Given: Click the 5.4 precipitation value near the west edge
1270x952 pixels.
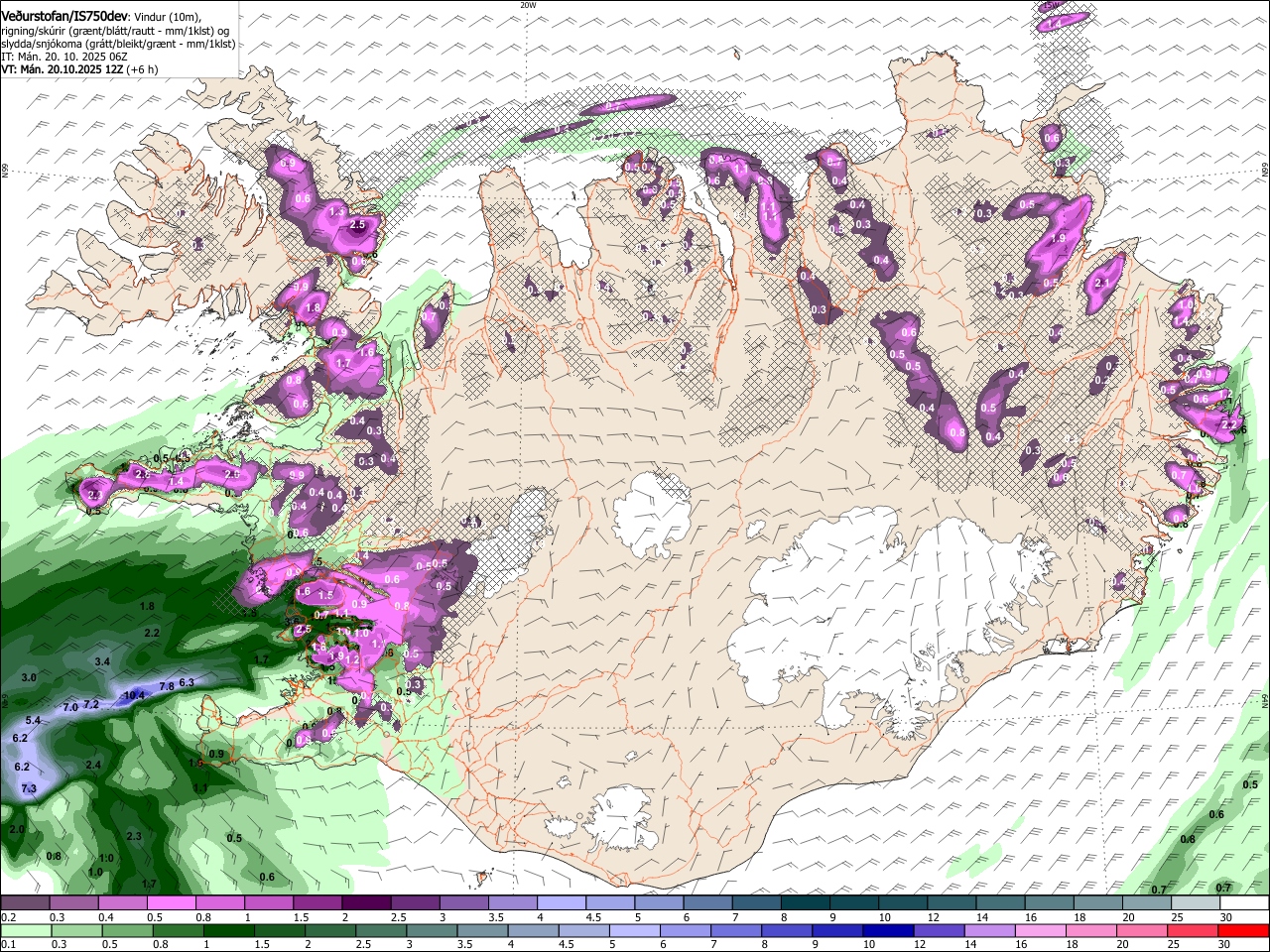Looking at the screenshot, I should click(33, 720).
